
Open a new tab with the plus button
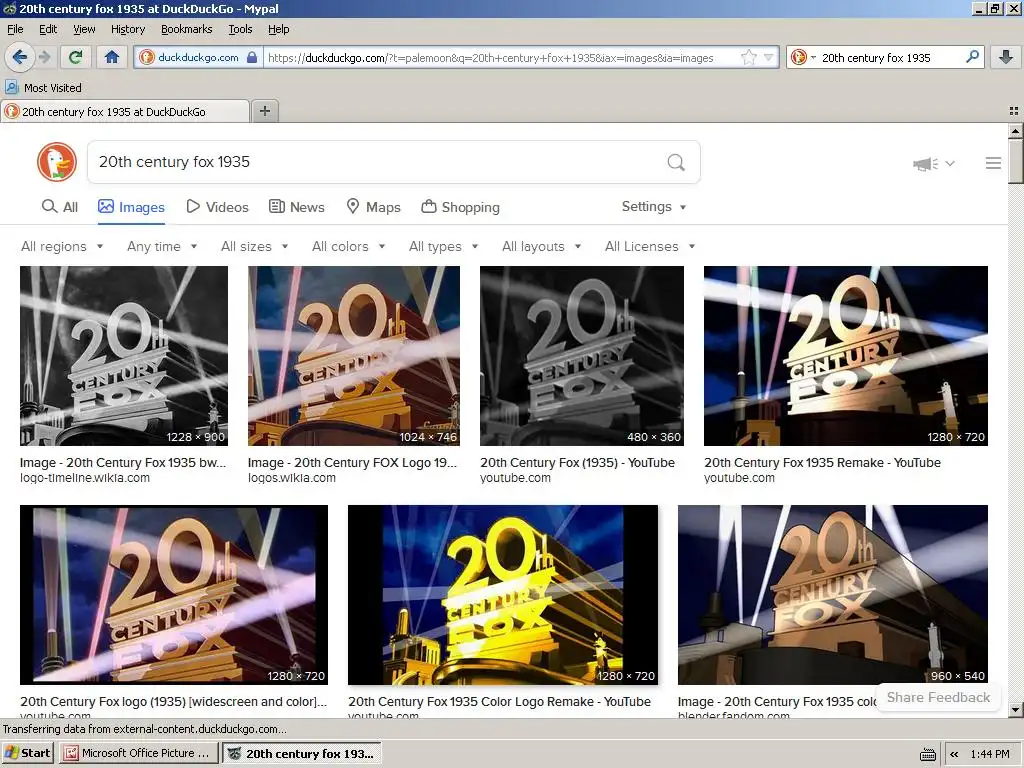[x=264, y=111]
